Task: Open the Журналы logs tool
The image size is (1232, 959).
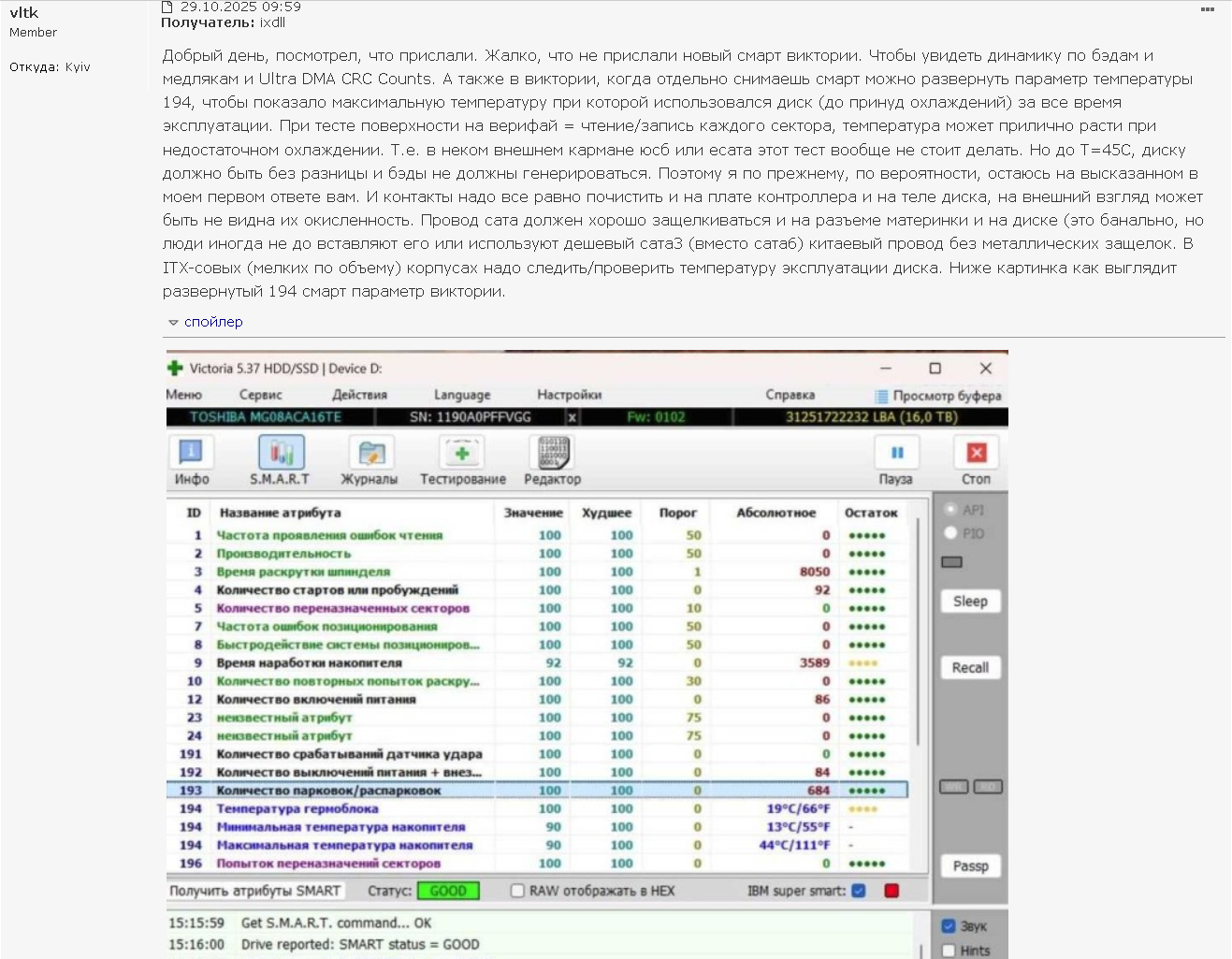Action: pos(370,461)
